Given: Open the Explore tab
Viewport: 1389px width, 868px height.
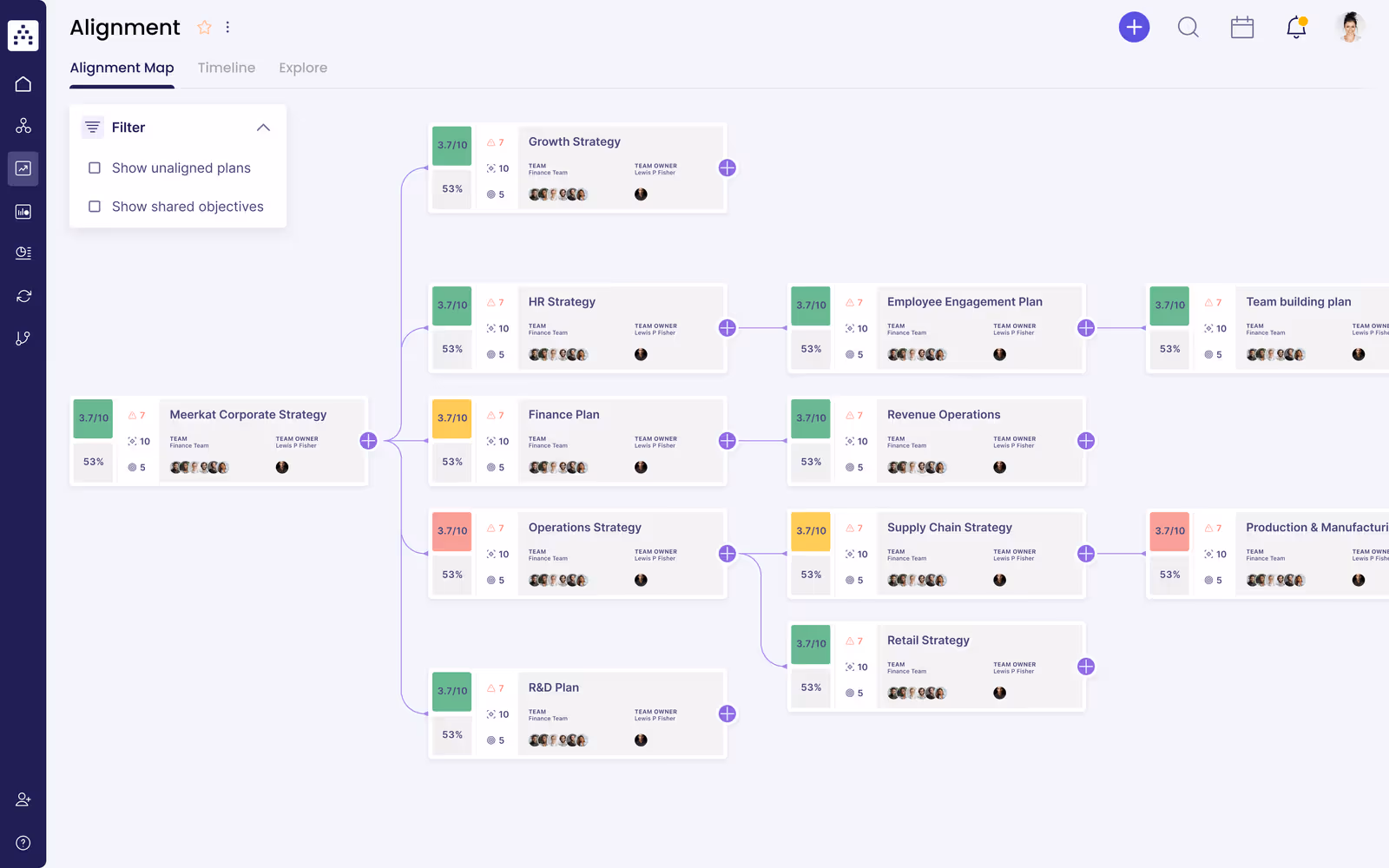Looking at the screenshot, I should (x=303, y=68).
